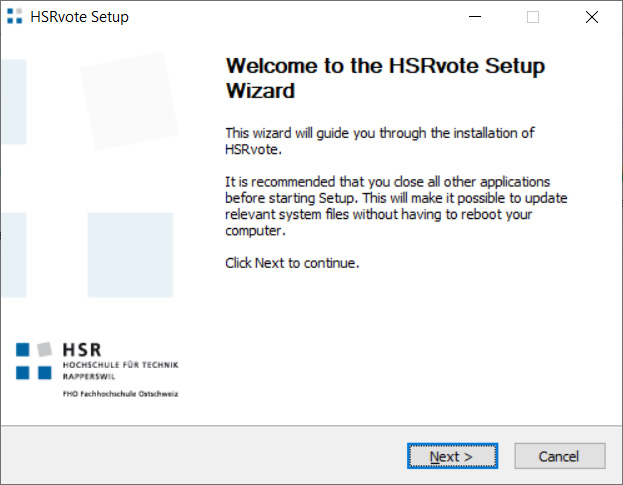The height and width of the screenshot is (485, 623).
Task: Click the gray square in HSR logo
Action: 44,349
